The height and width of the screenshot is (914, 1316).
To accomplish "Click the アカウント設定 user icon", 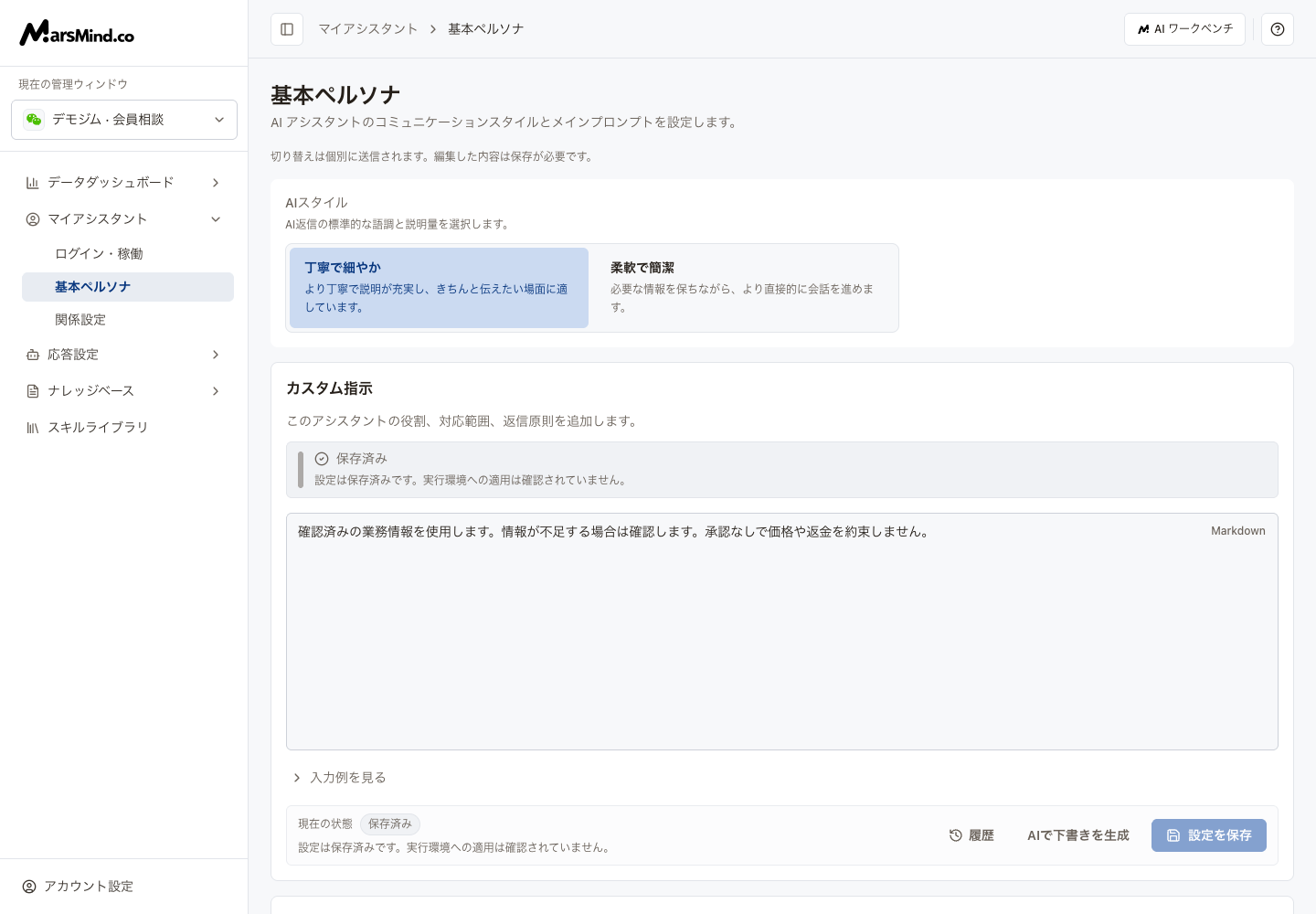I will tap(29, 887).
